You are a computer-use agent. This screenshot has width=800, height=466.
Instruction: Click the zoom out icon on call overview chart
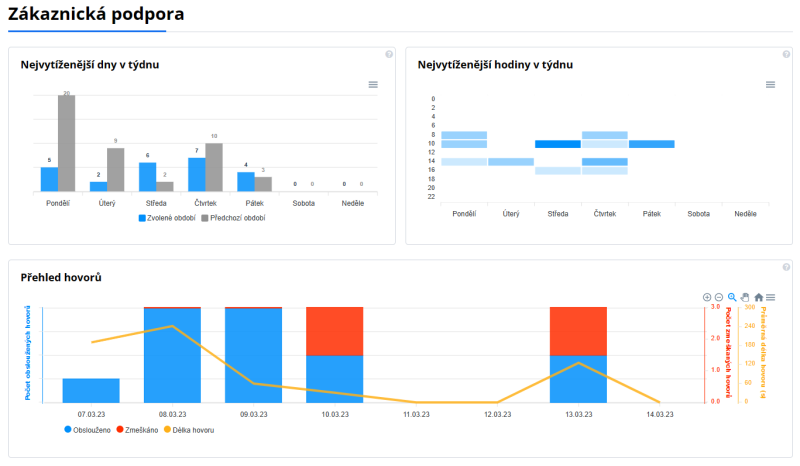tap(719, 297)
